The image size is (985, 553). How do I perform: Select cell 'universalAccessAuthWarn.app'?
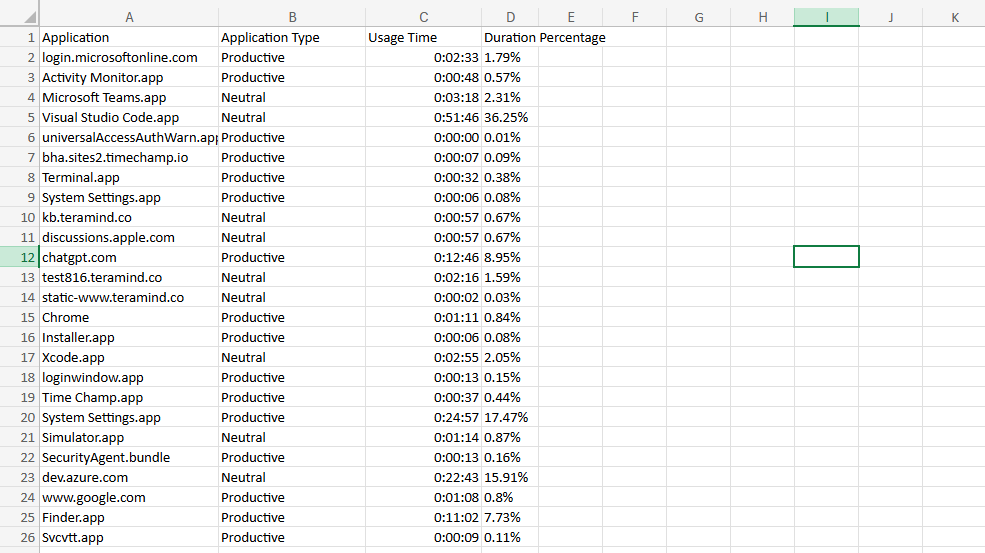click(129, 137)
